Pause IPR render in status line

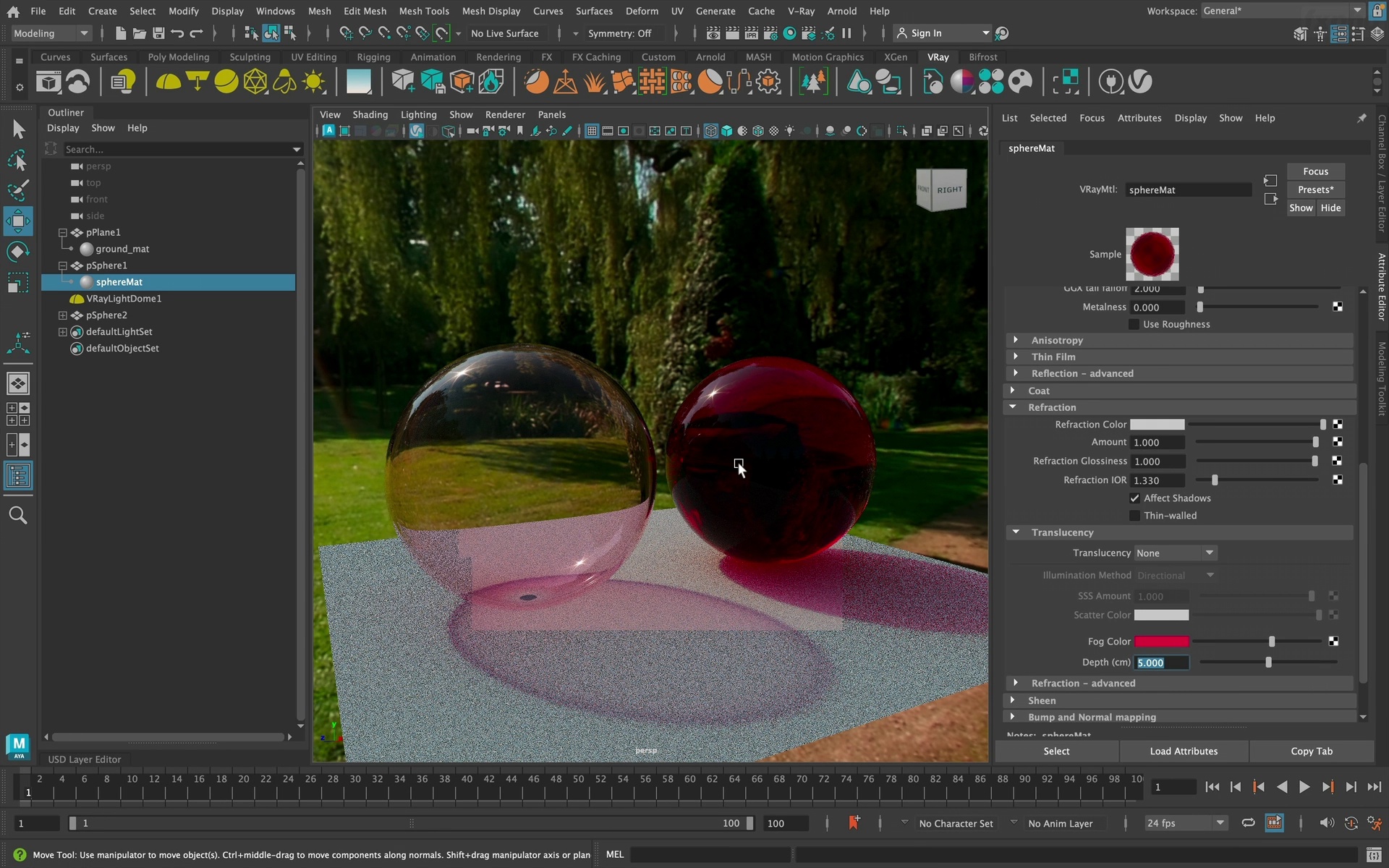[x=846, y=33]
